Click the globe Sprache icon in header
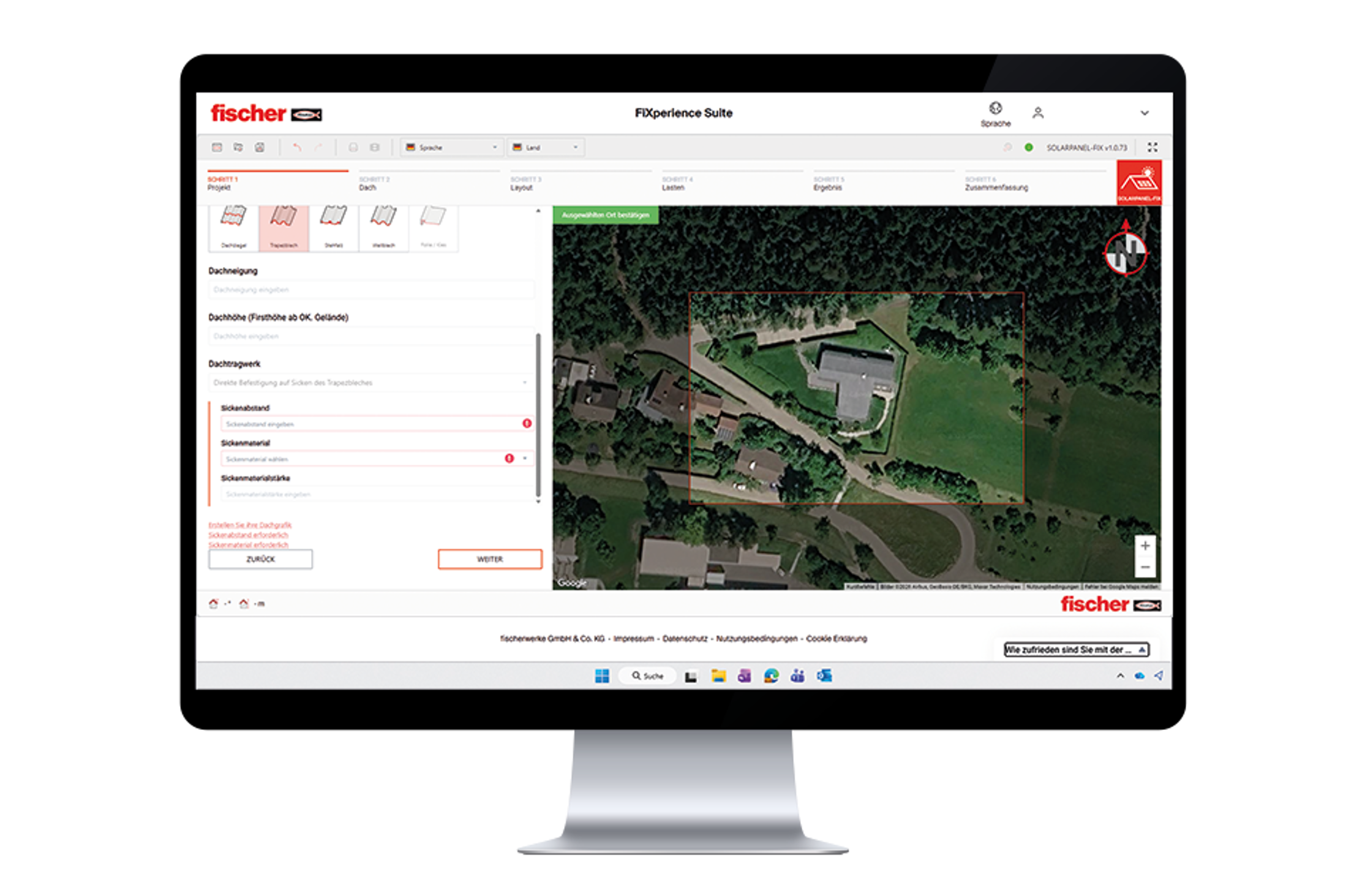Viewport: 1365px width, 896px height. (996, 108)
